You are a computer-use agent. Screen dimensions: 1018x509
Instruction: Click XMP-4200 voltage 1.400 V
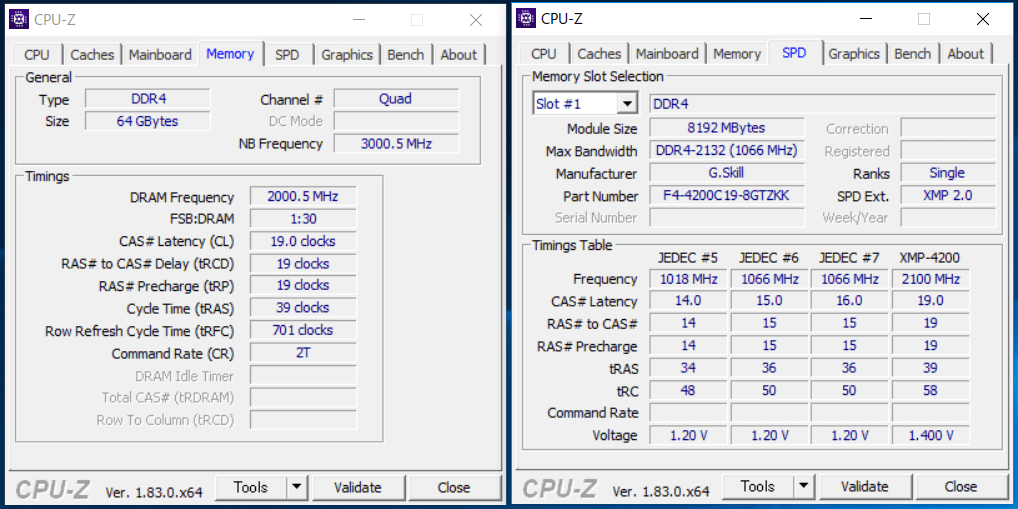[930, 435]
